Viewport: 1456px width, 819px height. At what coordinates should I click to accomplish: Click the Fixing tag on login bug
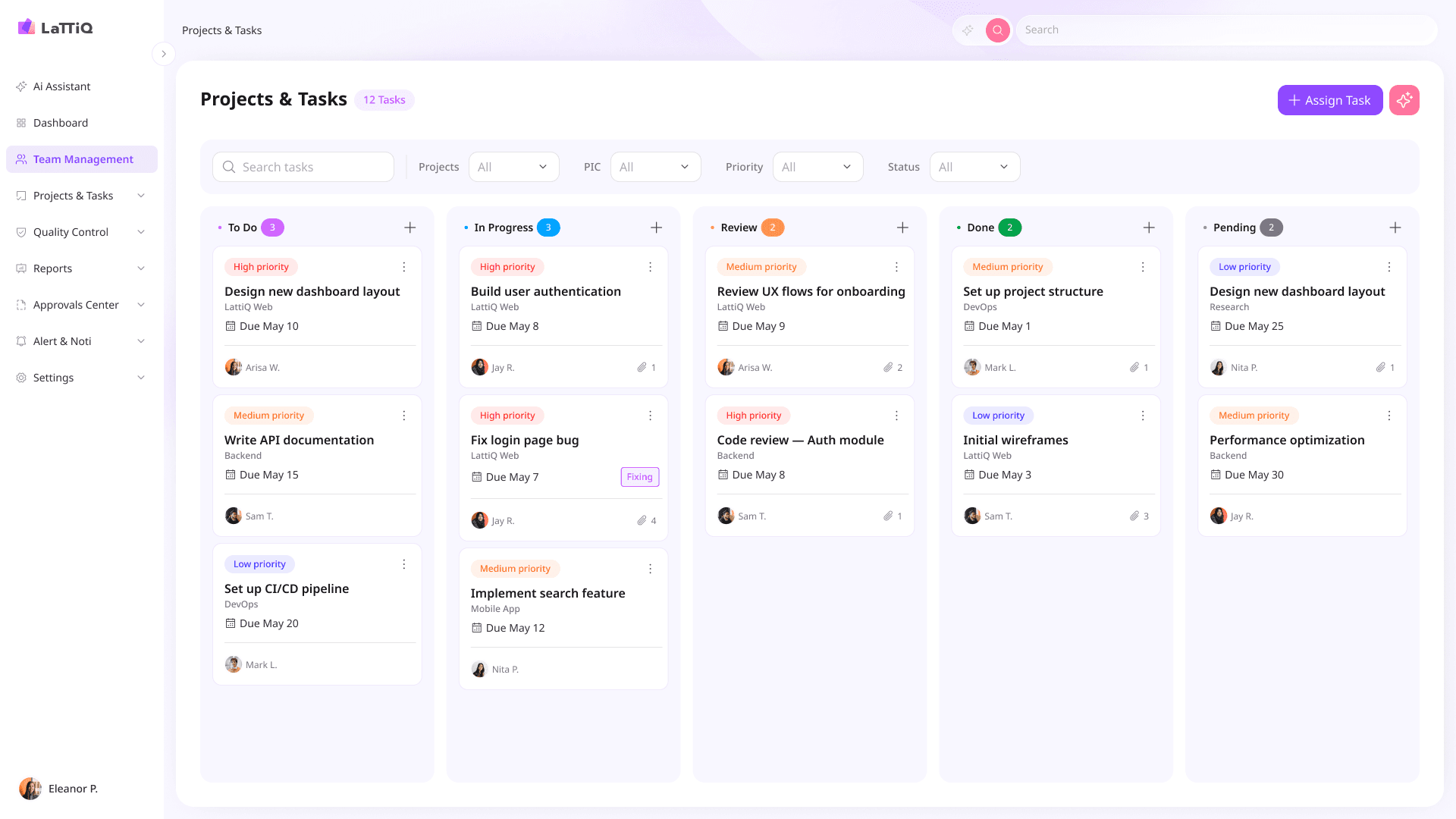[x=639, y=477]
